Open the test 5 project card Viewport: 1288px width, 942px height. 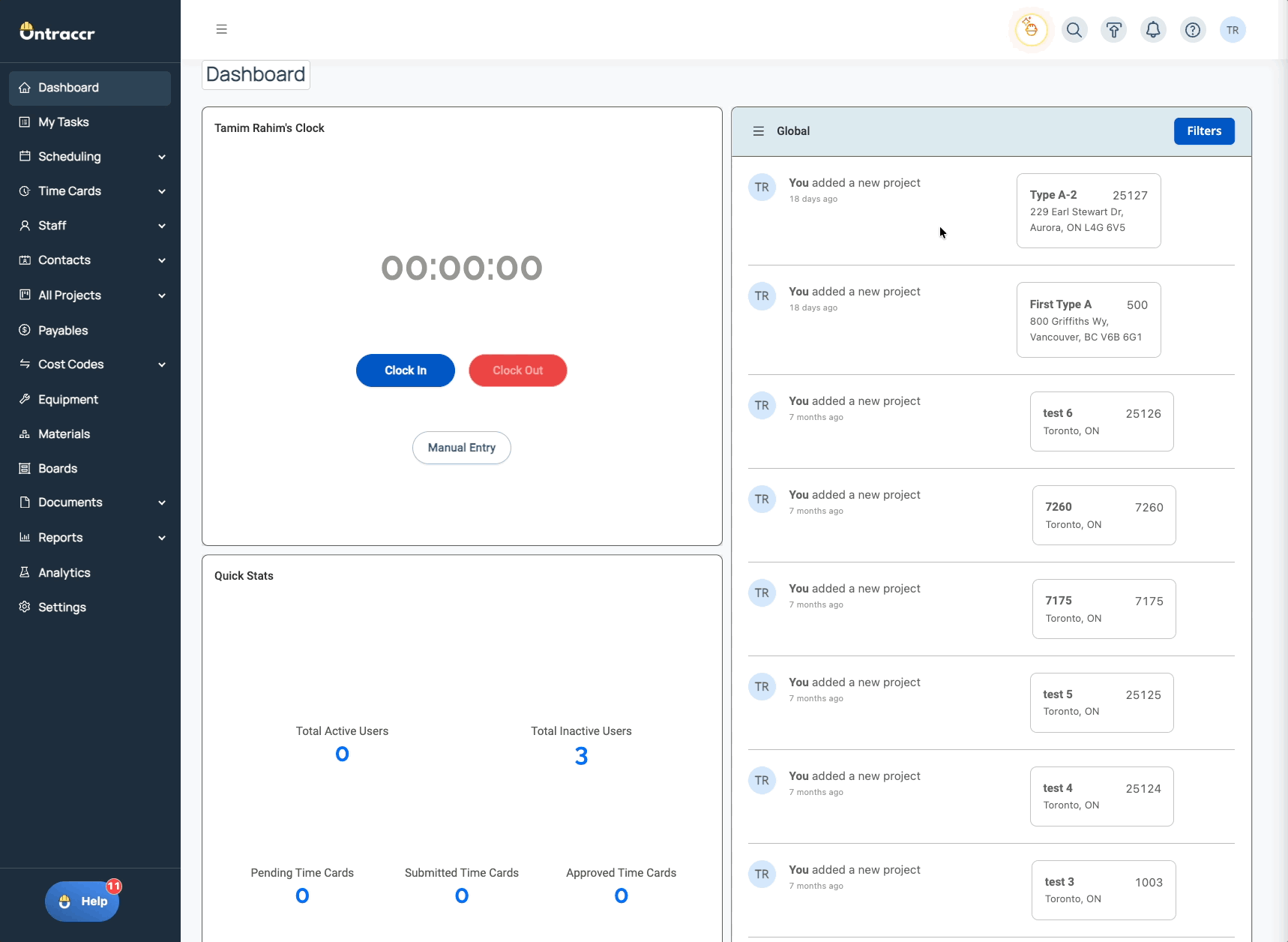pos(1102,703)
